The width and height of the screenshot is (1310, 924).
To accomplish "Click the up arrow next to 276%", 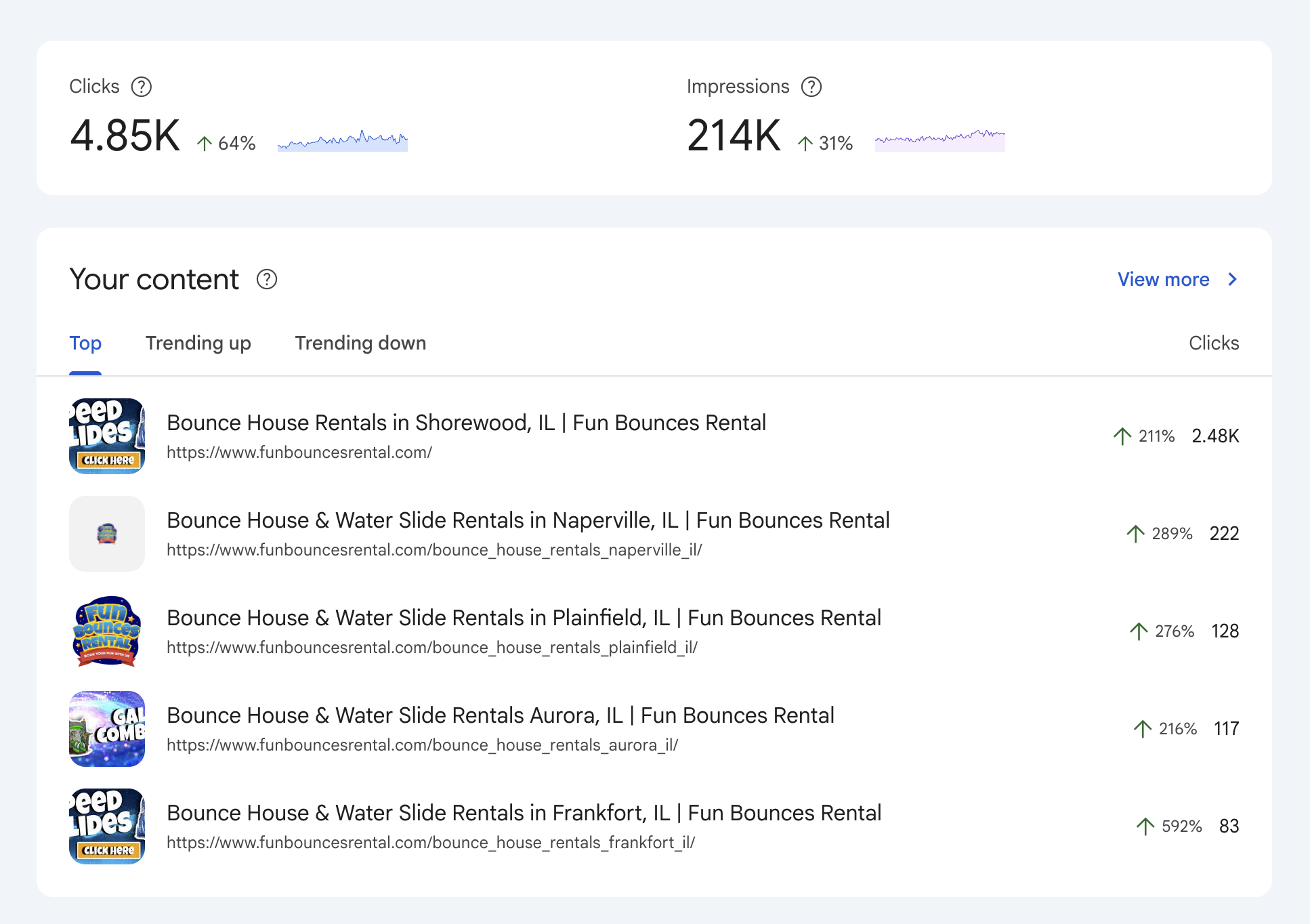I will [1139, 631].
